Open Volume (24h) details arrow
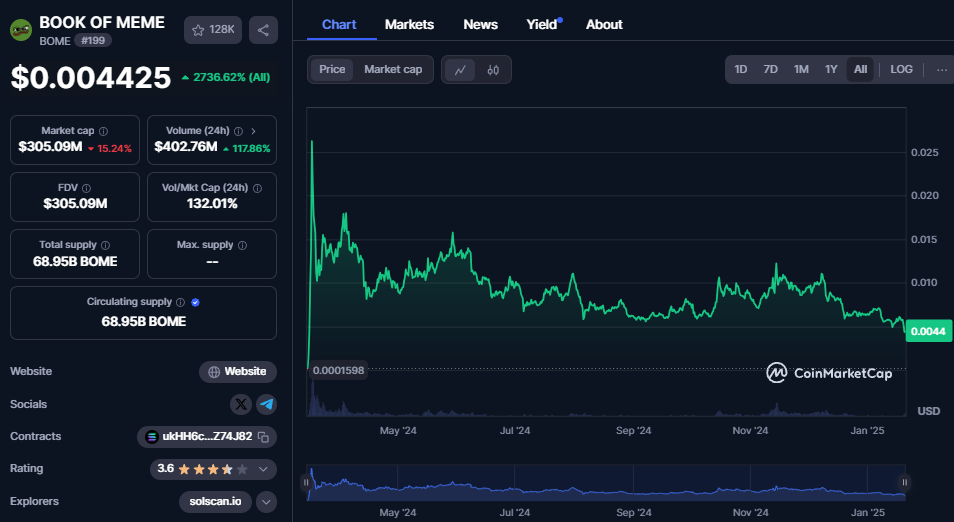The width and height of the screenshot is (954, 522). pos(253,131)
